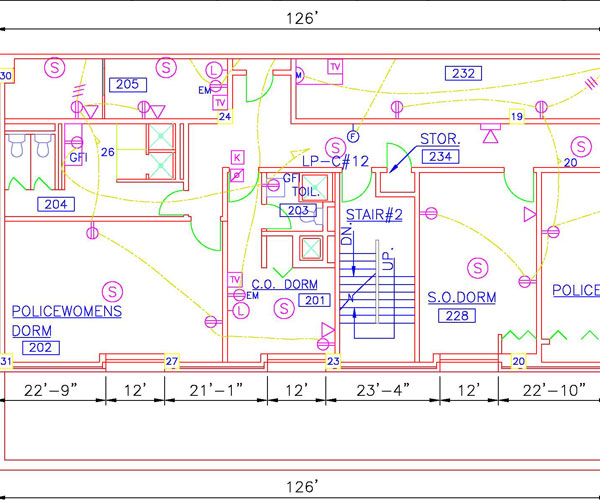
Task: Click the 22'-9" dimension text
Action: click(x=51, y=391)
